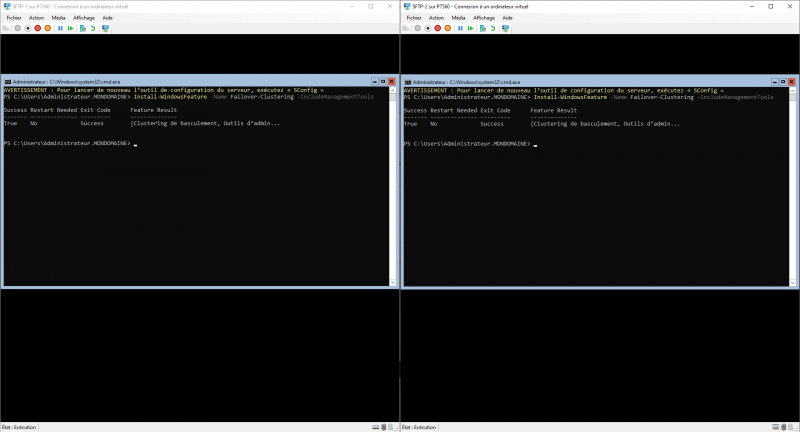Open the Affichage menu in SFTP-2 window
Image resolution: width=800 pixels, height=432 pixels.
pyautogui.click(x=484, y=18)
